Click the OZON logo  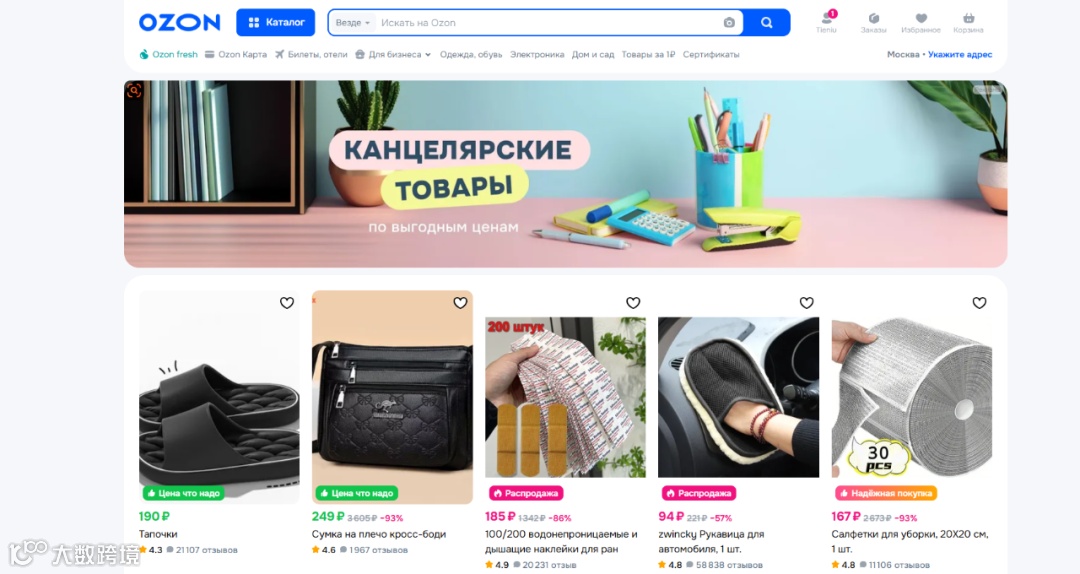click(x=179, y=23)
